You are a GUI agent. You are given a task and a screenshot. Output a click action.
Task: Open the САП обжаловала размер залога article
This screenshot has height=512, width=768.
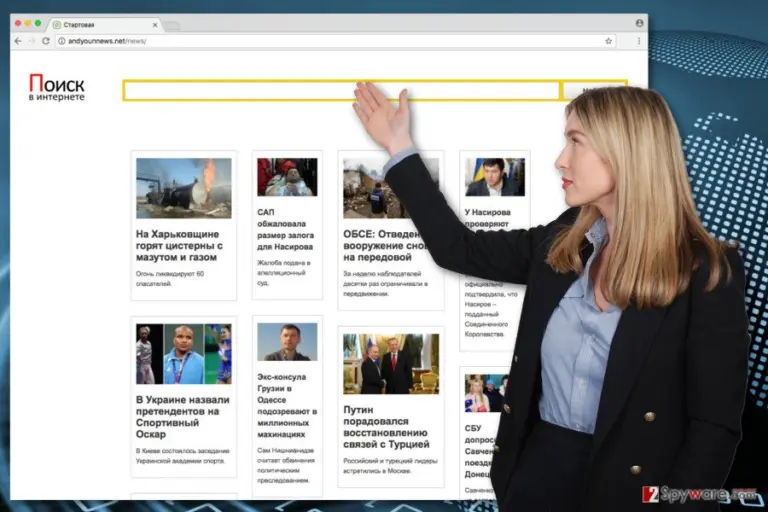coord(286,229)
